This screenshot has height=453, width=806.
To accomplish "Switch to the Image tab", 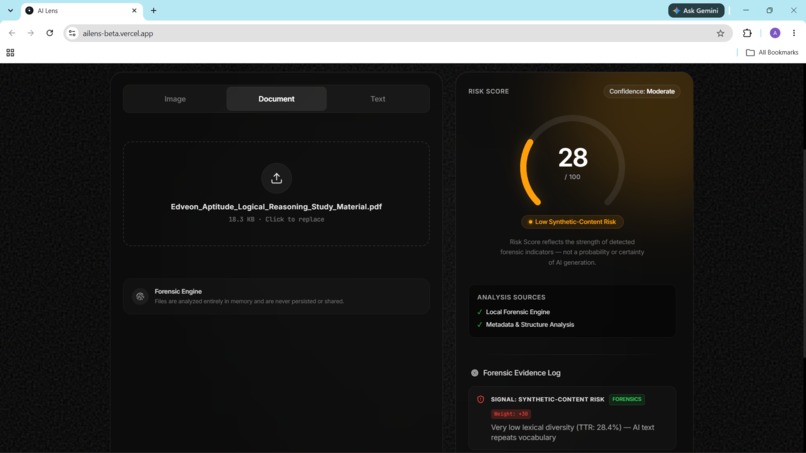I will coord(175,99).
